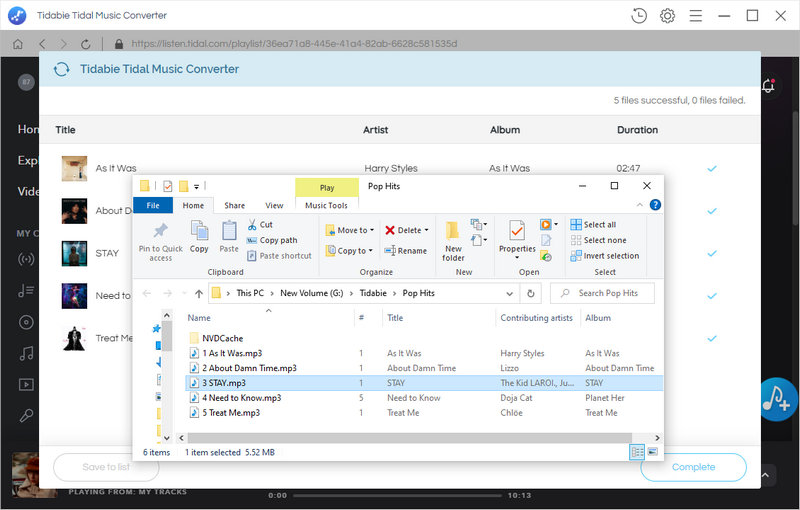This screenshot has height=510, width=800.
Task: Click the playback progress bar in Tidal
Action: click(397, 495)
